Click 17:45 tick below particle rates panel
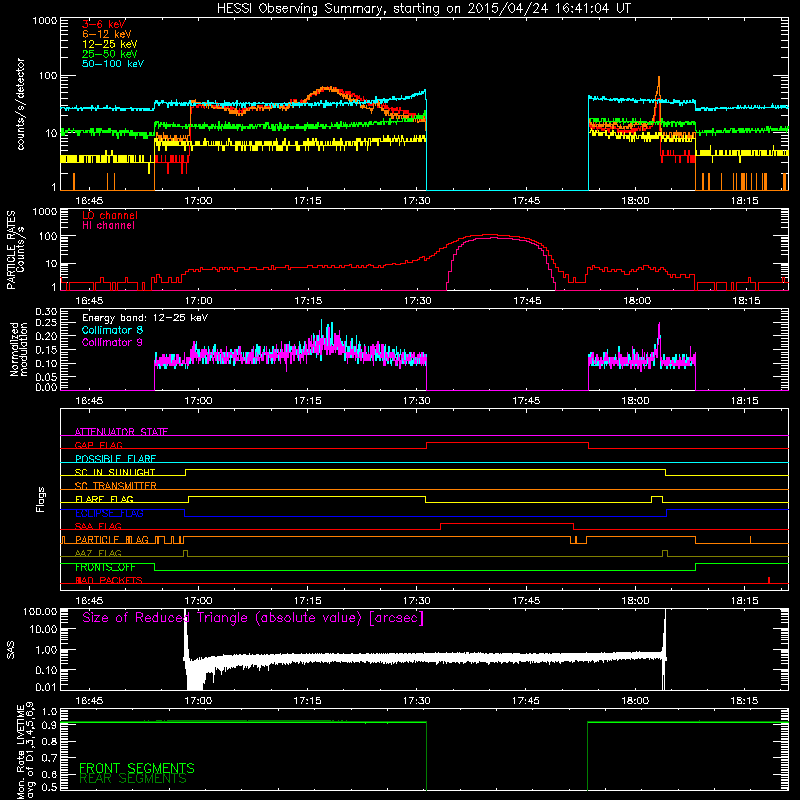This screenshot has width=800, height=800. tap(527, 301)
